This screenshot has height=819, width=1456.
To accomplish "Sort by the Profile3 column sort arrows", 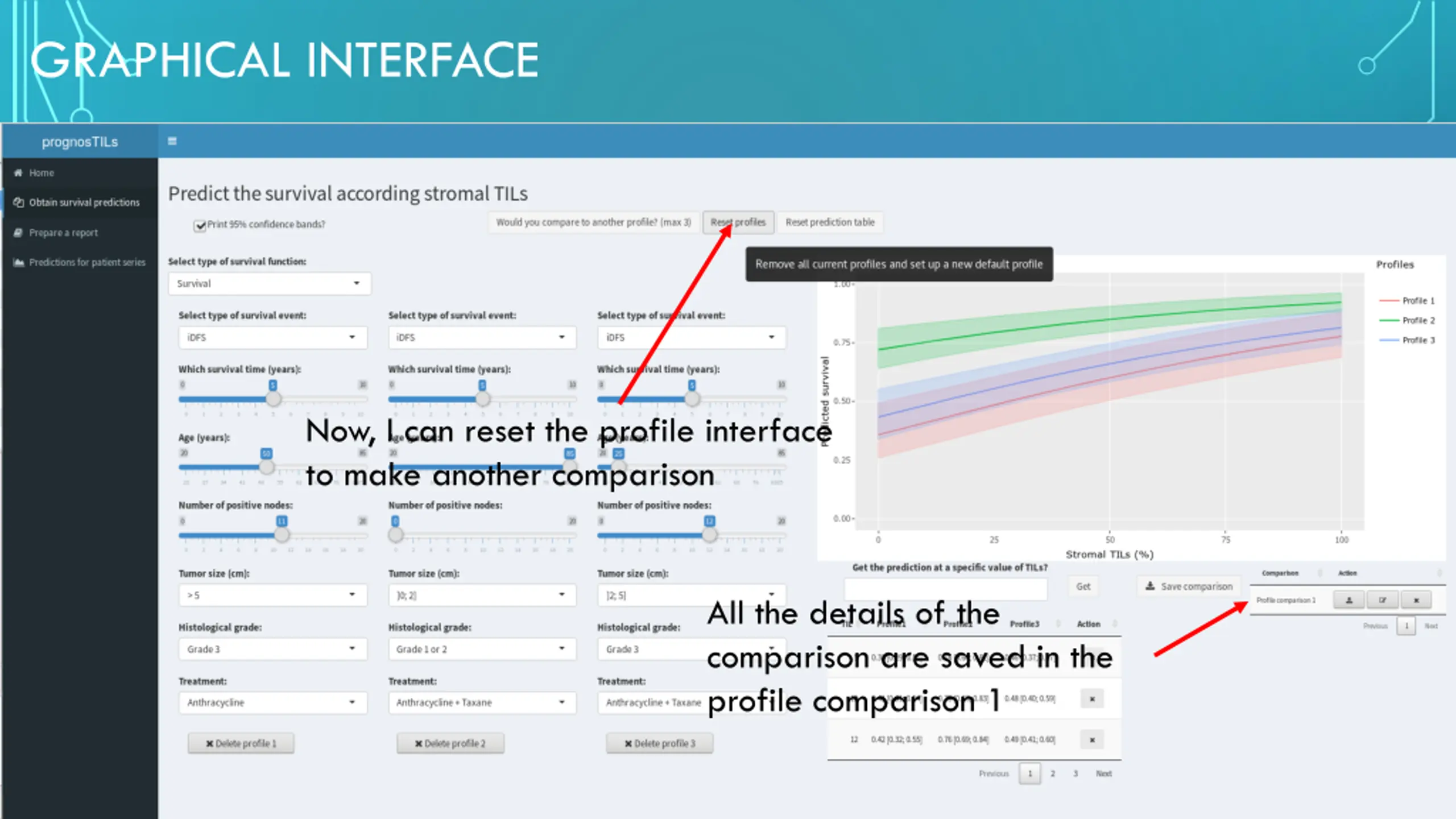I will [1058, 624].
